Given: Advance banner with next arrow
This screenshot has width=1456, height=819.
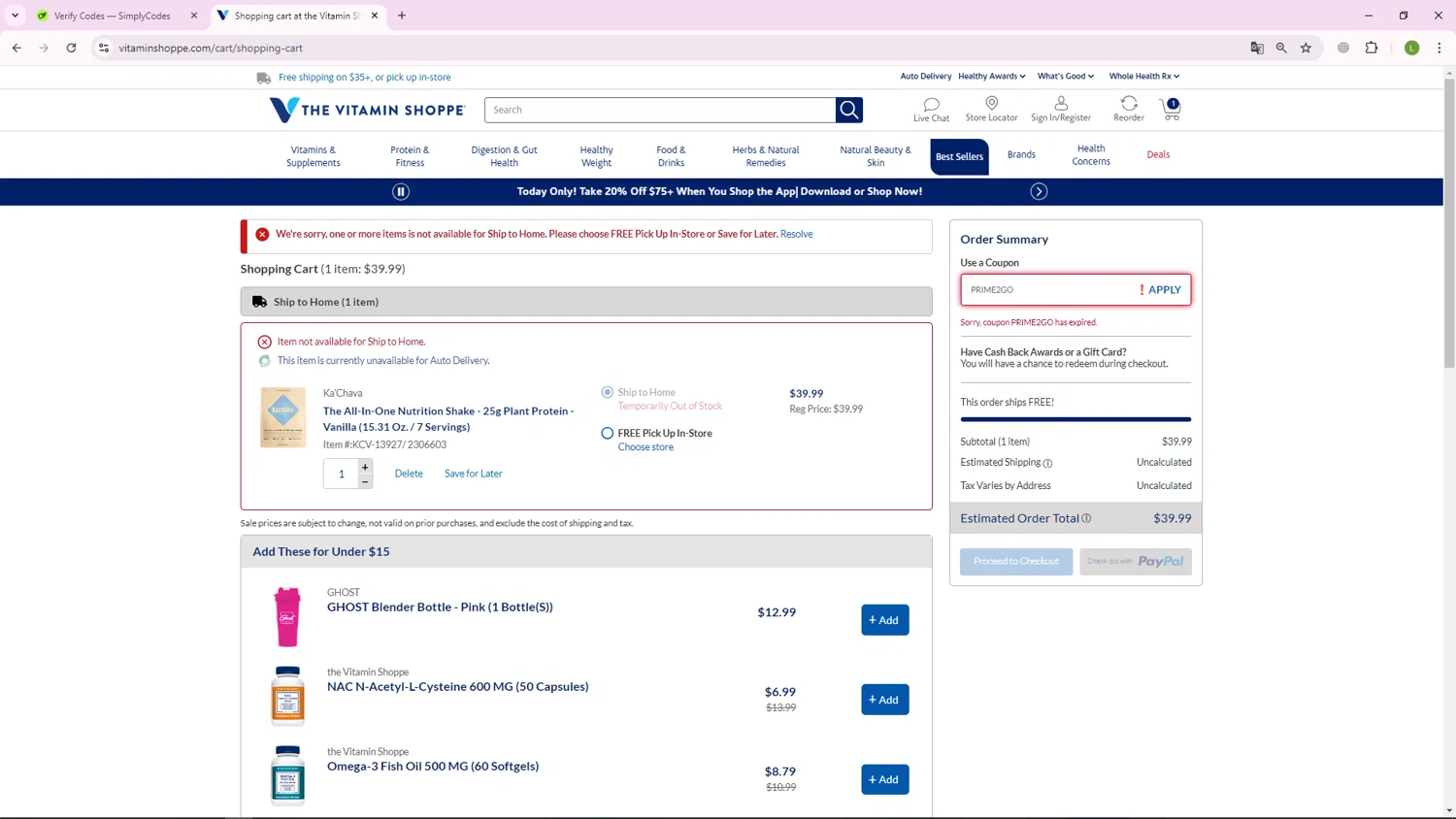Looking at the screenshot, I should [1039, 192].
